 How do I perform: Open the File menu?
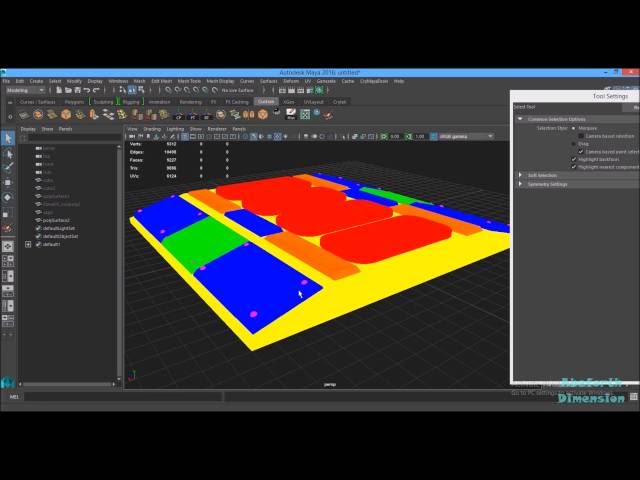[x=6, y=81]
